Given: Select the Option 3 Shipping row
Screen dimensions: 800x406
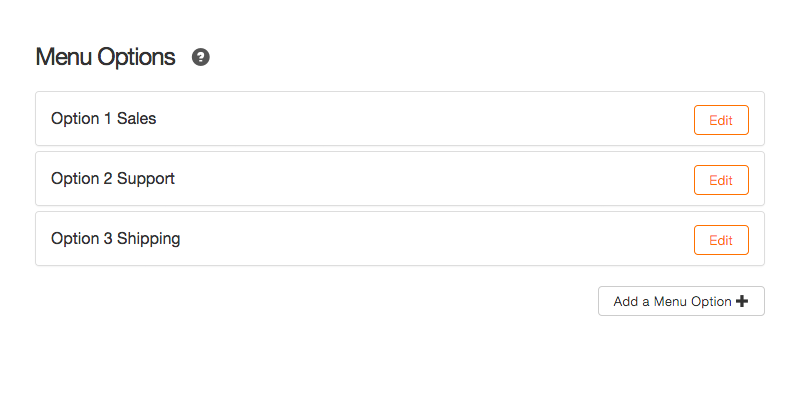Looking at the screenshot, I should click(399, 239).
